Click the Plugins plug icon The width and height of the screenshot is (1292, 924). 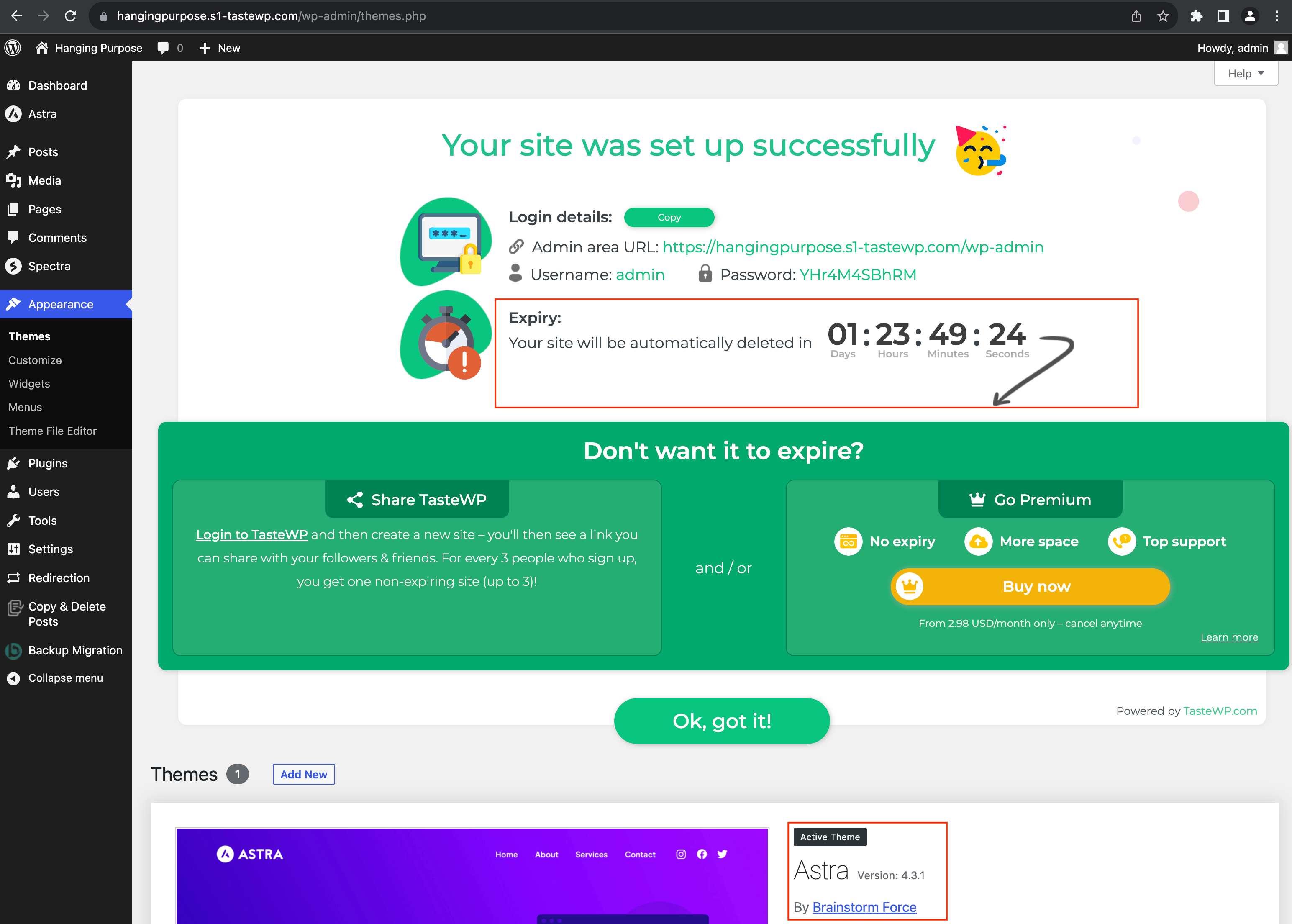(14, 463)
